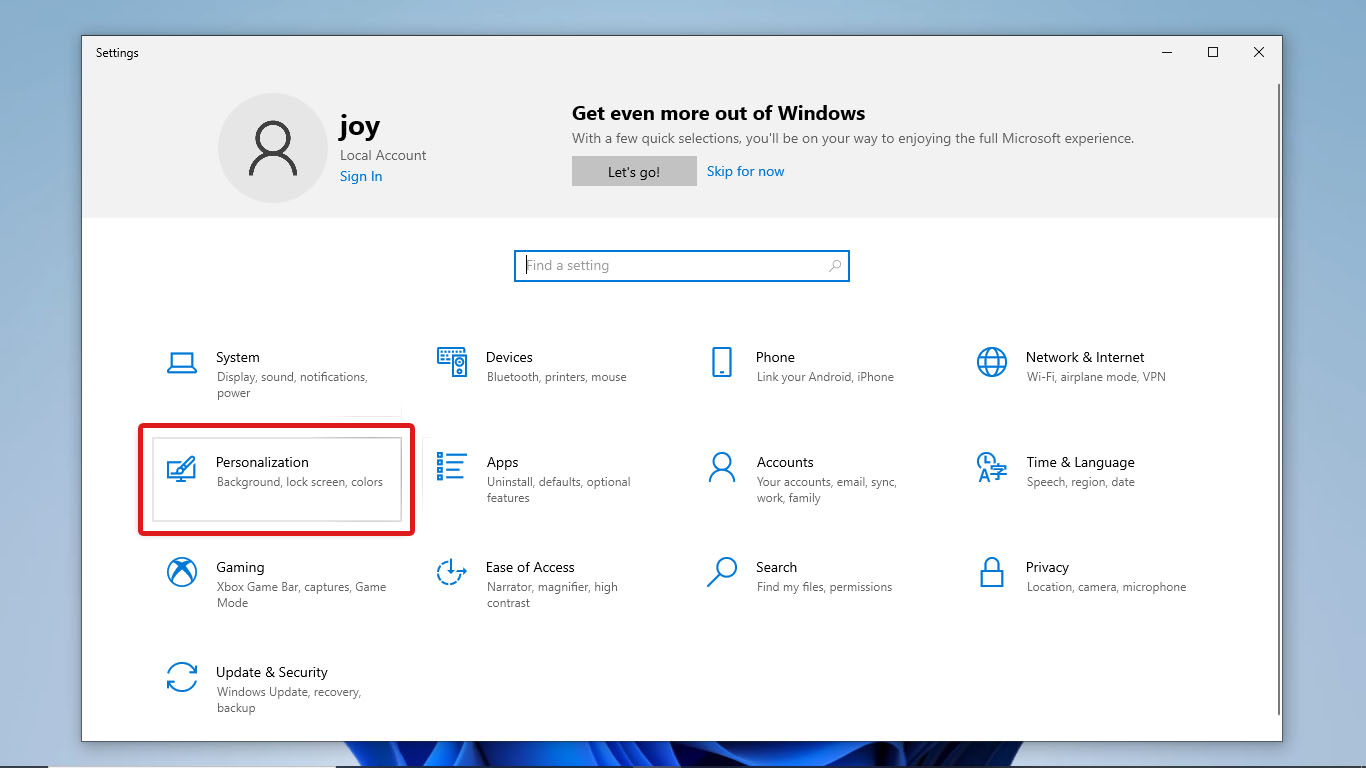Click the Privacy heading text
Image resolution: width=1366 pixels, height=768 pixels.
(x=1047, y=567)
